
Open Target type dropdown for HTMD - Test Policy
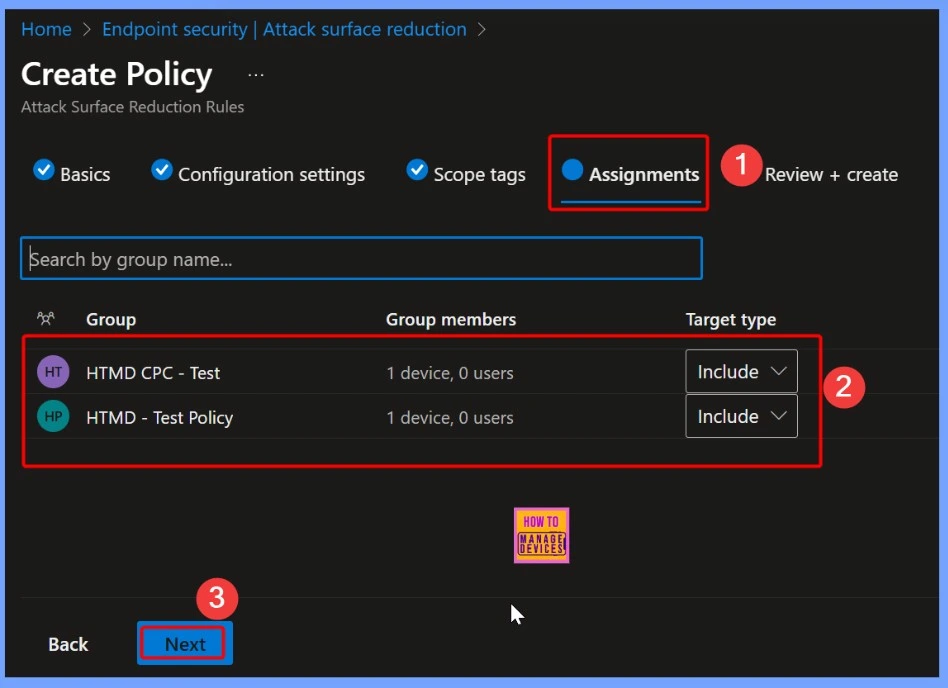point(741,417)
